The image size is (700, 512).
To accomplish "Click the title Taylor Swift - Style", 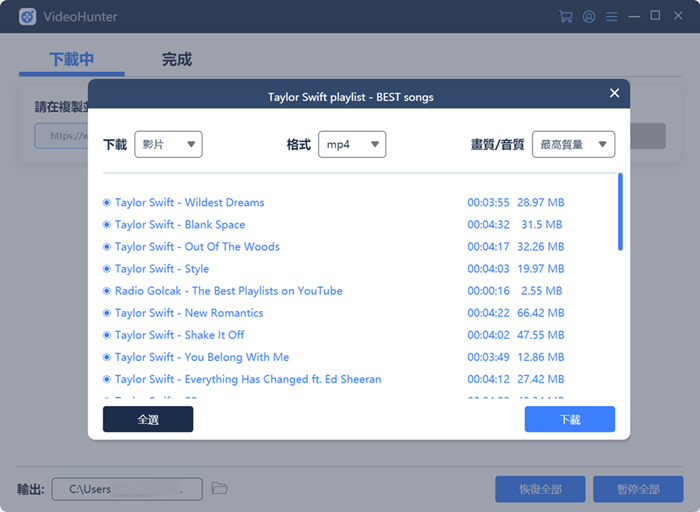I will pyautogui.click(x=162, y=269).
